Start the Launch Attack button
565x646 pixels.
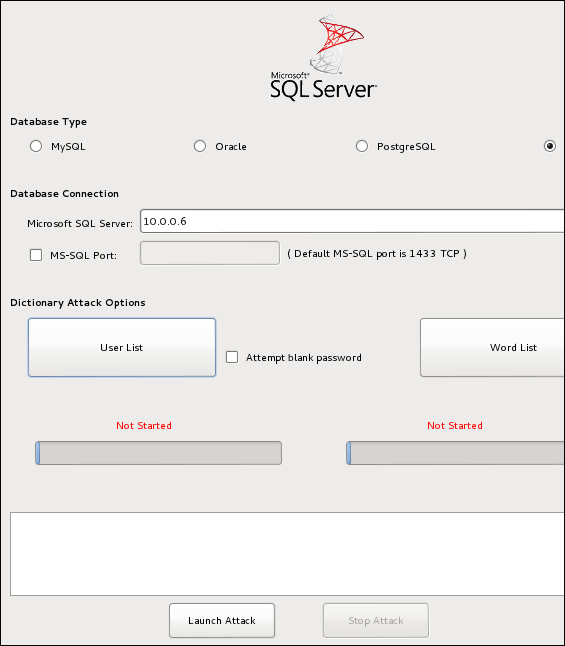[x=222, y=620]
